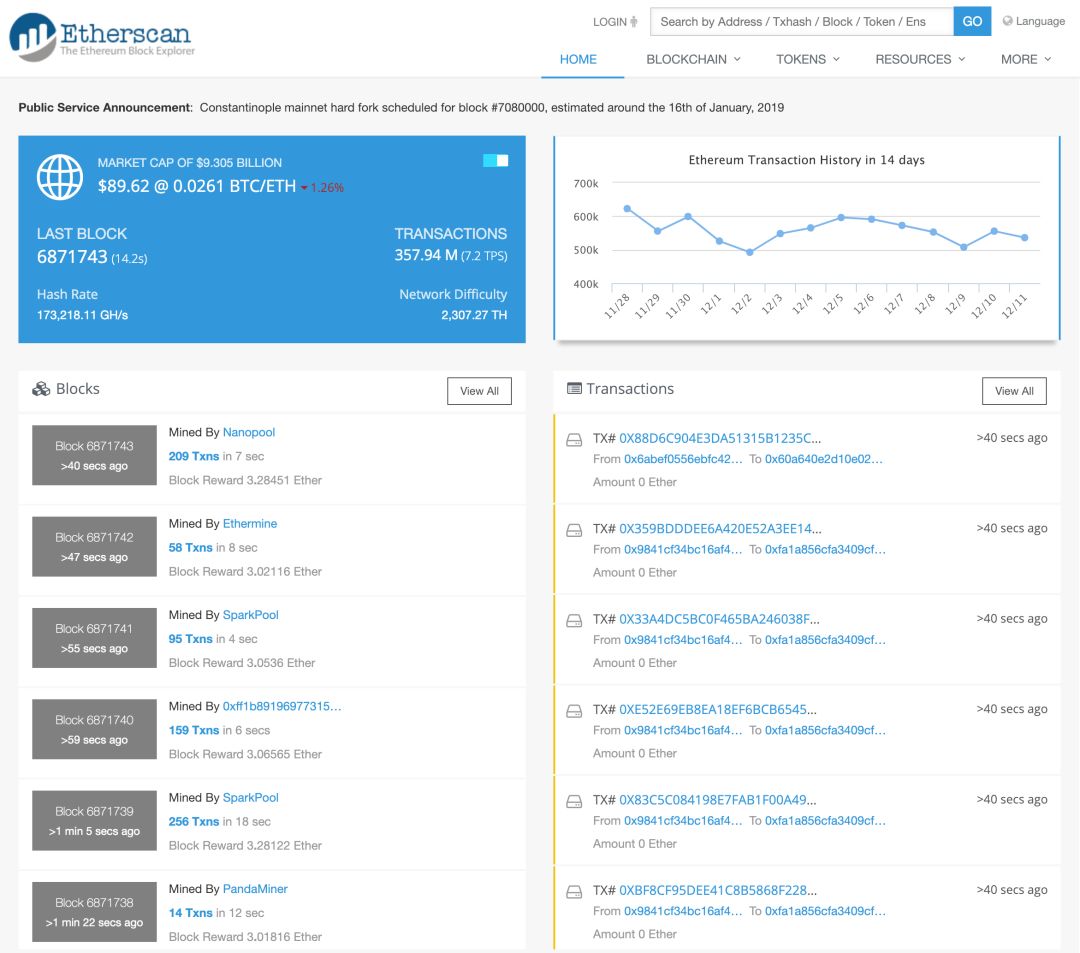1080x953 pixels.
Task: Open Block 6871741 tile
Action: tap(94, 638)
